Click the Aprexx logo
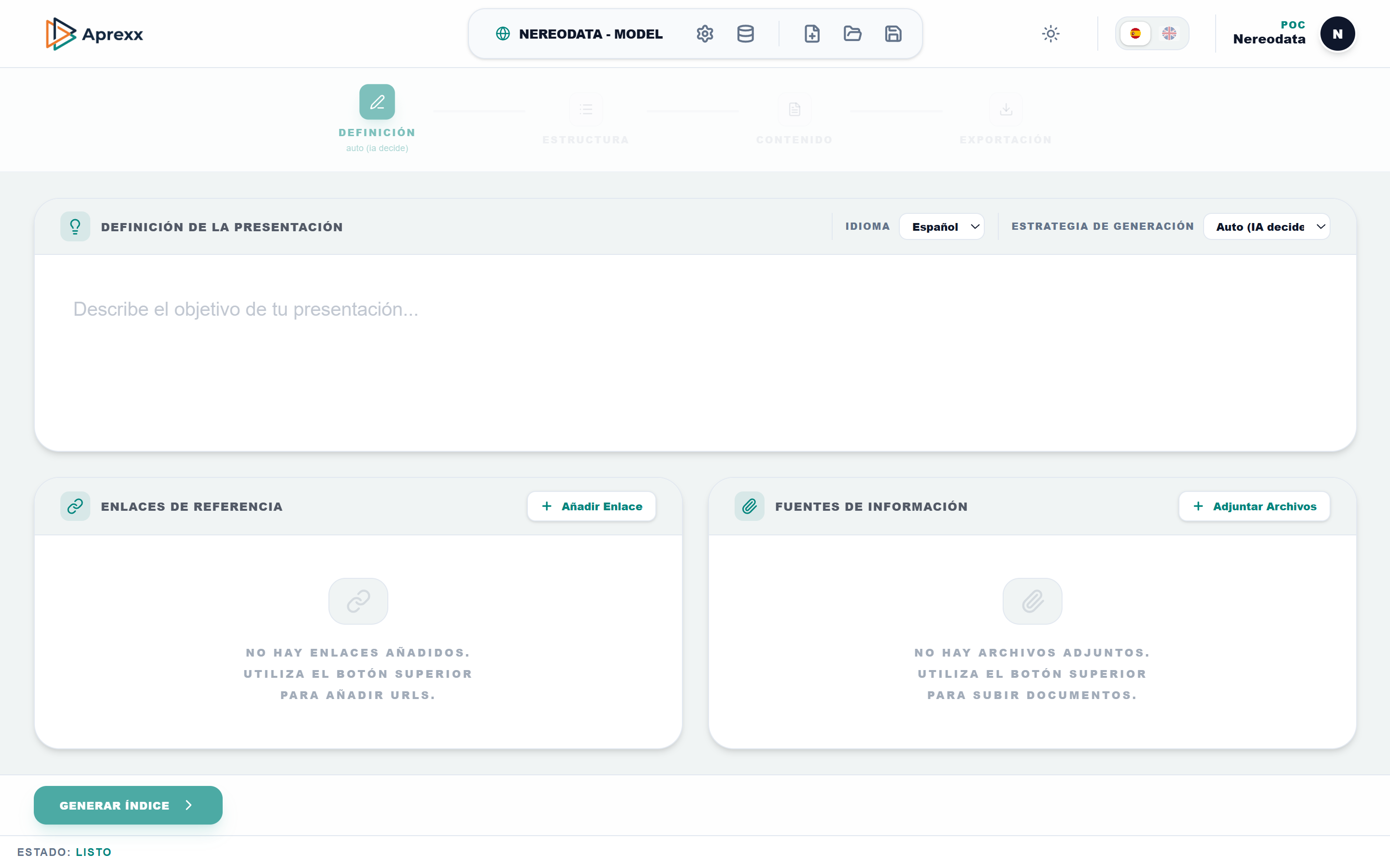This screenshot has width=1390, height=868. click(95, 34)
